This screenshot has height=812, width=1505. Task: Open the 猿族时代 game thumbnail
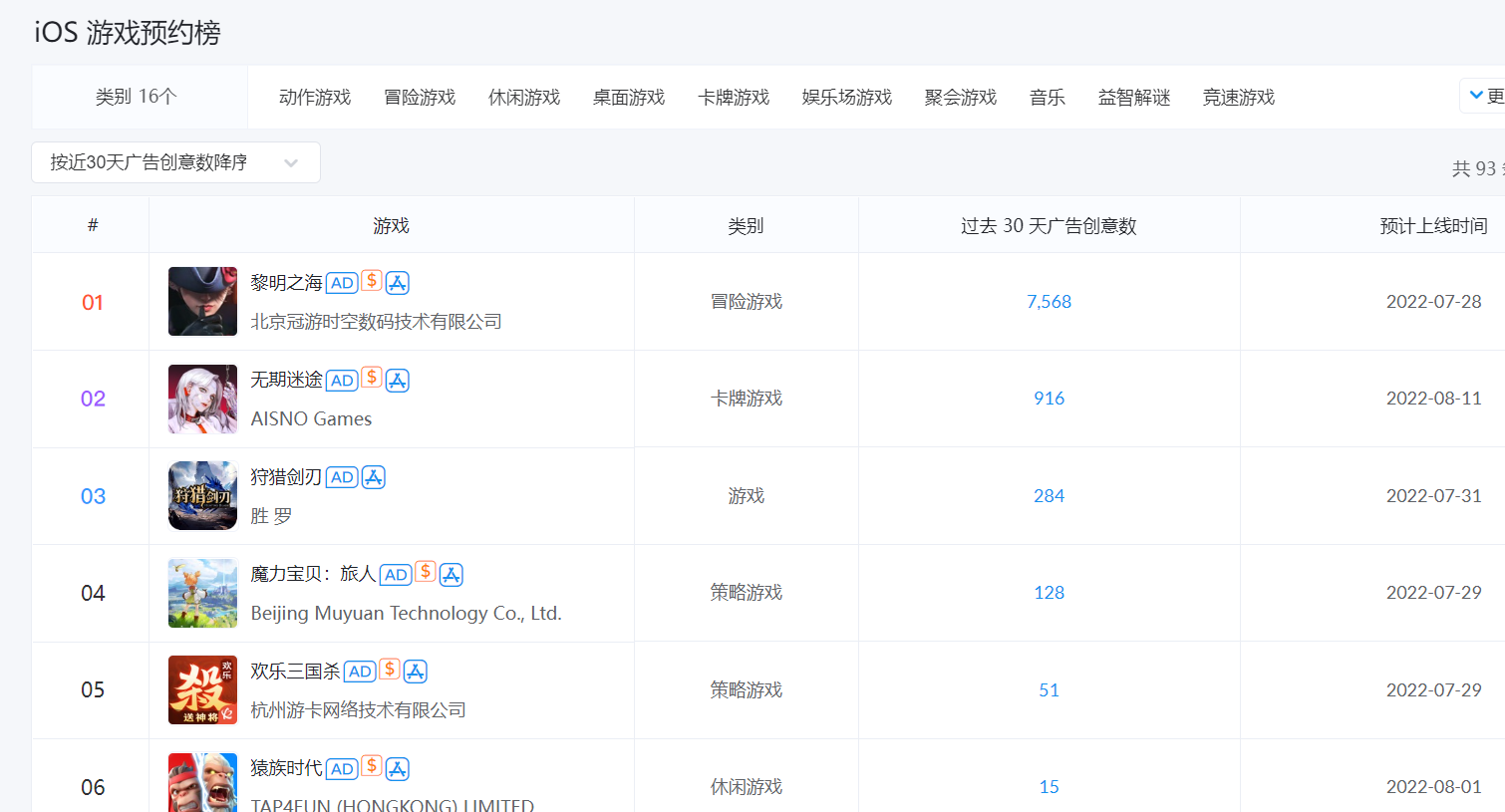[x=203, y=782]
